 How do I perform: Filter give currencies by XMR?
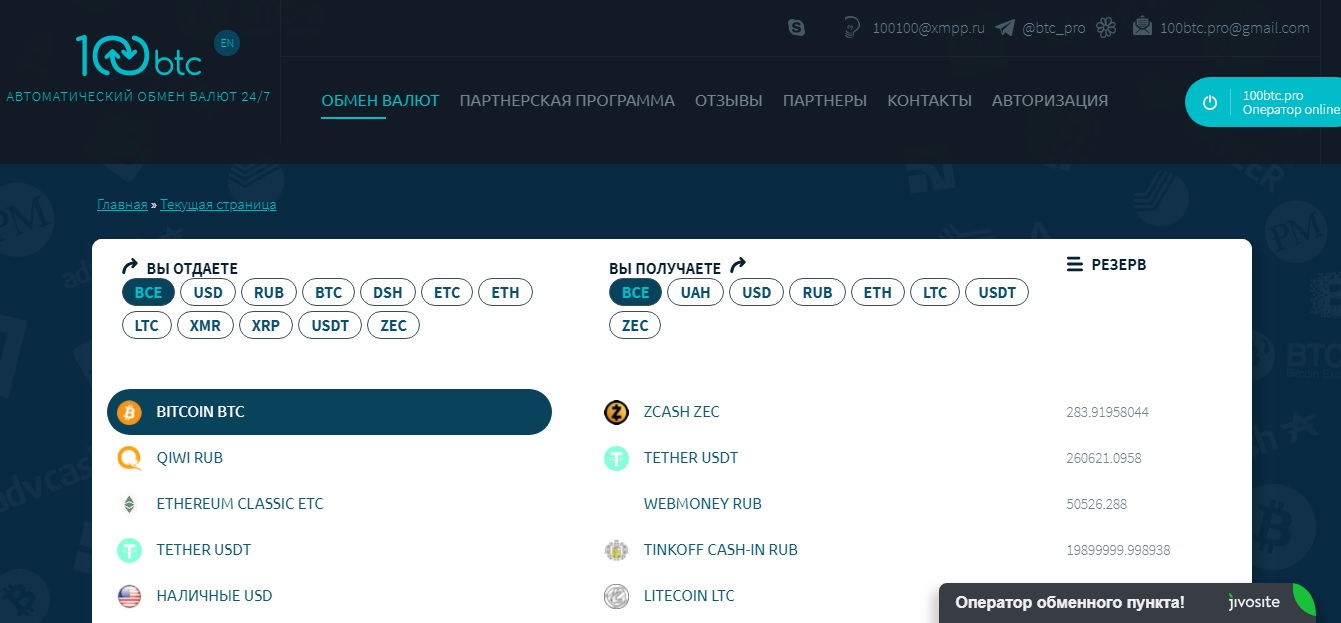(205, 326)
